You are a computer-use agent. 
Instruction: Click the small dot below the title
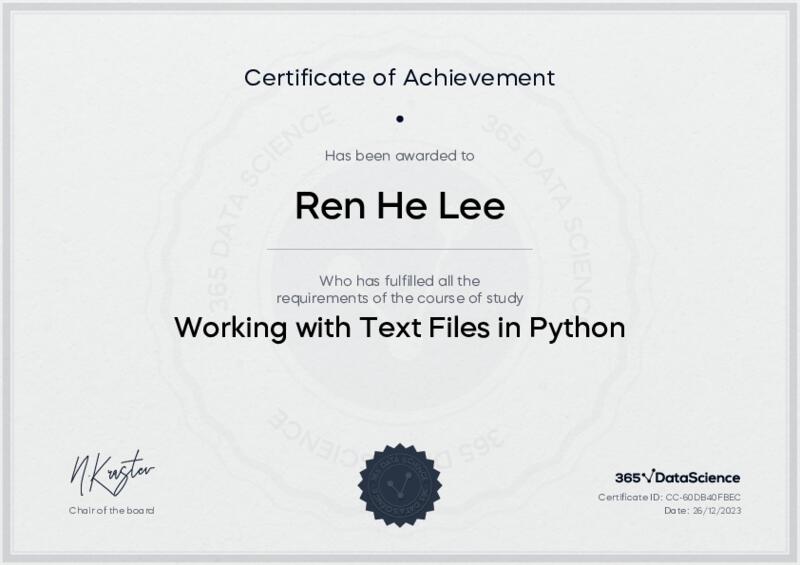point(400,118)
